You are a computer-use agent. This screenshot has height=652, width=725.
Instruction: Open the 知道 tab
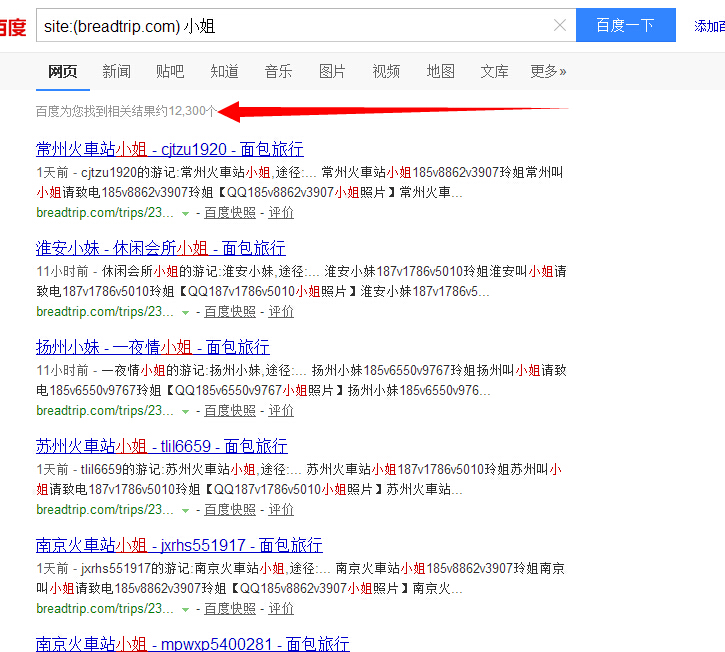point(224,71)
